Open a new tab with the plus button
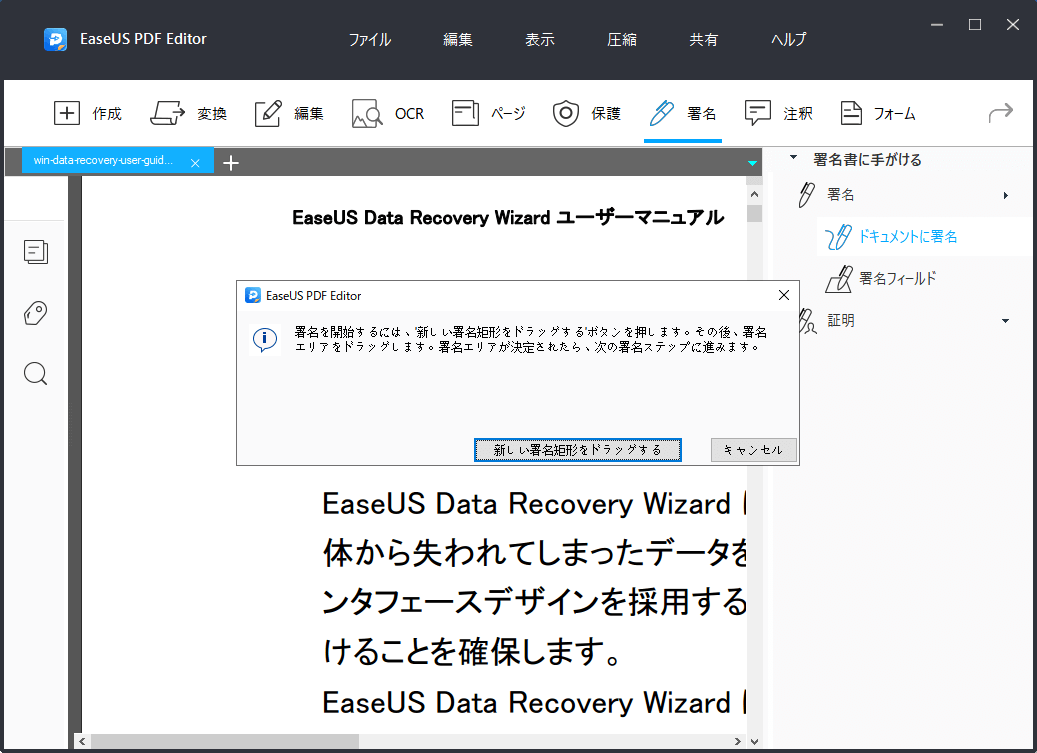This screenshot has width=1037, height=753. point(231,161)
